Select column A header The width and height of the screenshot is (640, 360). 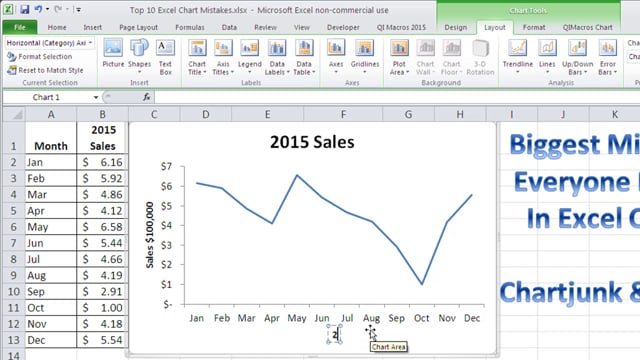tap(51, 115)
